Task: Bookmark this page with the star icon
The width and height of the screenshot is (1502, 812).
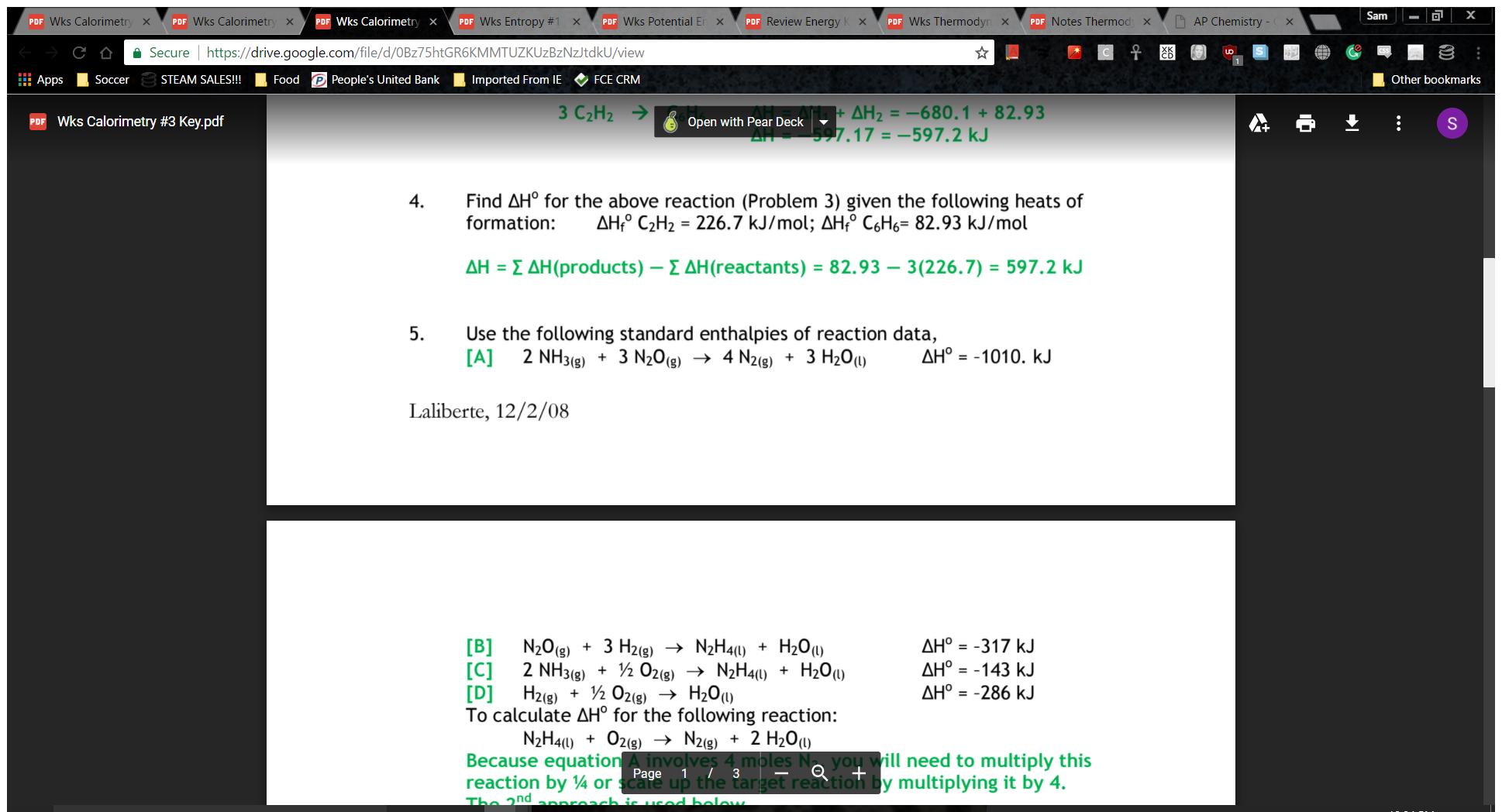Action: 981,53
